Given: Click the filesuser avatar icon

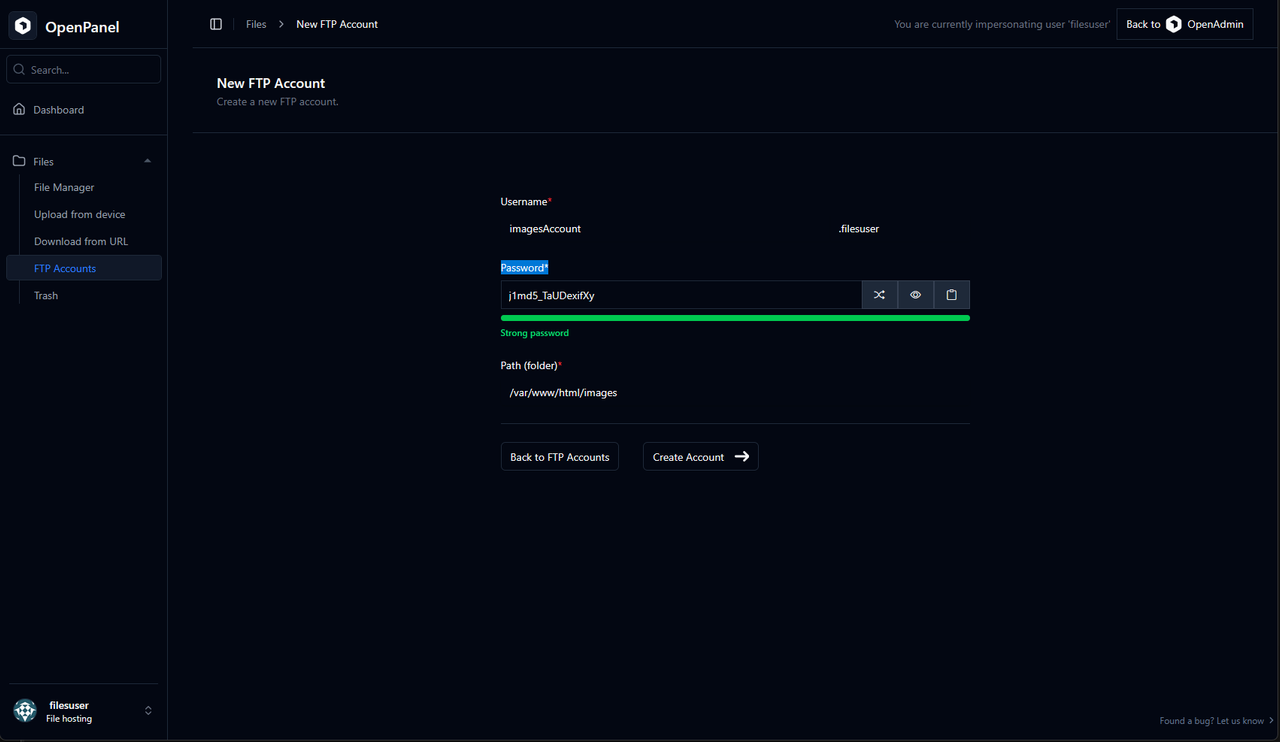Looking at the screenshot, I should click(25, 711).
